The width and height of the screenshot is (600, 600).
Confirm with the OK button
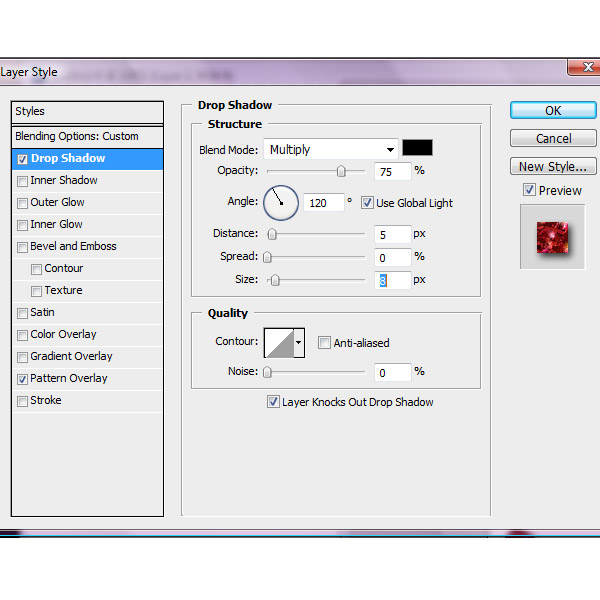coord(553,110)
